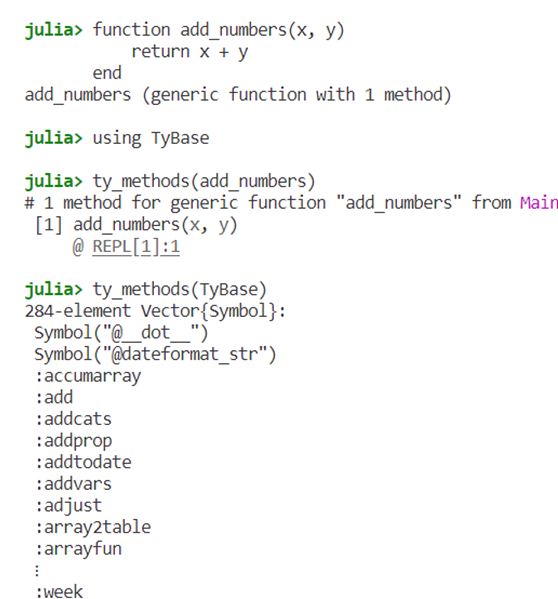Select 'add_numbers (generic function with 1 method)' output
Viewport: 558px width, 599px height.
[238, 95]
